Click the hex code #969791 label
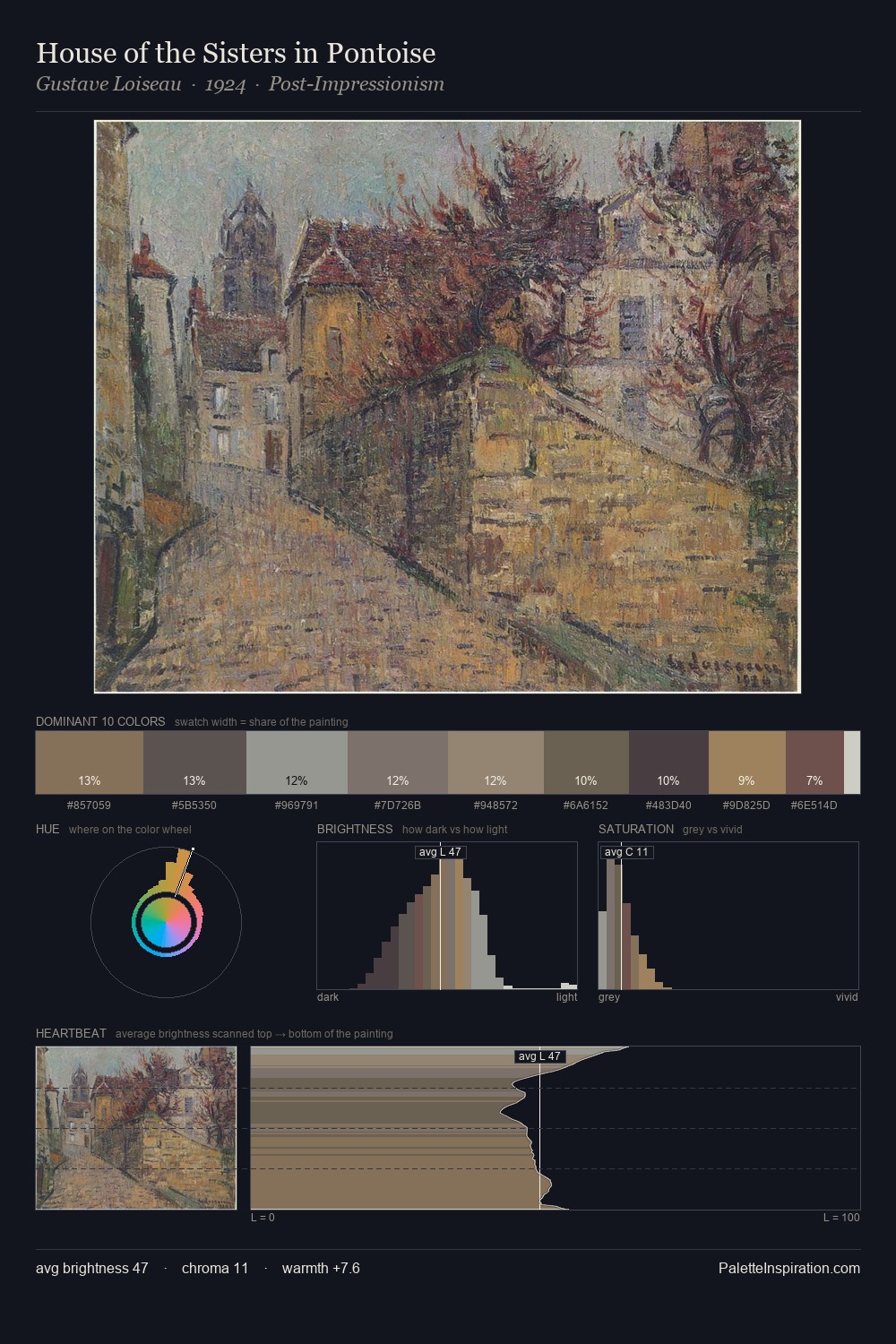 click(x=297, y=806)
